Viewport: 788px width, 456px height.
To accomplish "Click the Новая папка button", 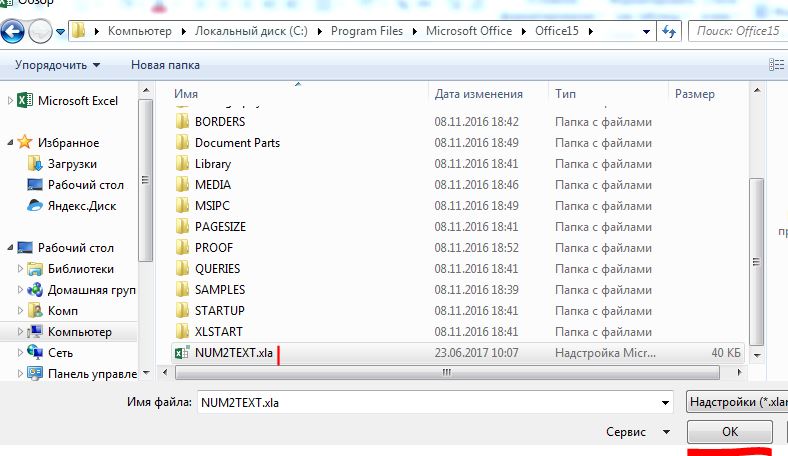I will coord(165,65).
